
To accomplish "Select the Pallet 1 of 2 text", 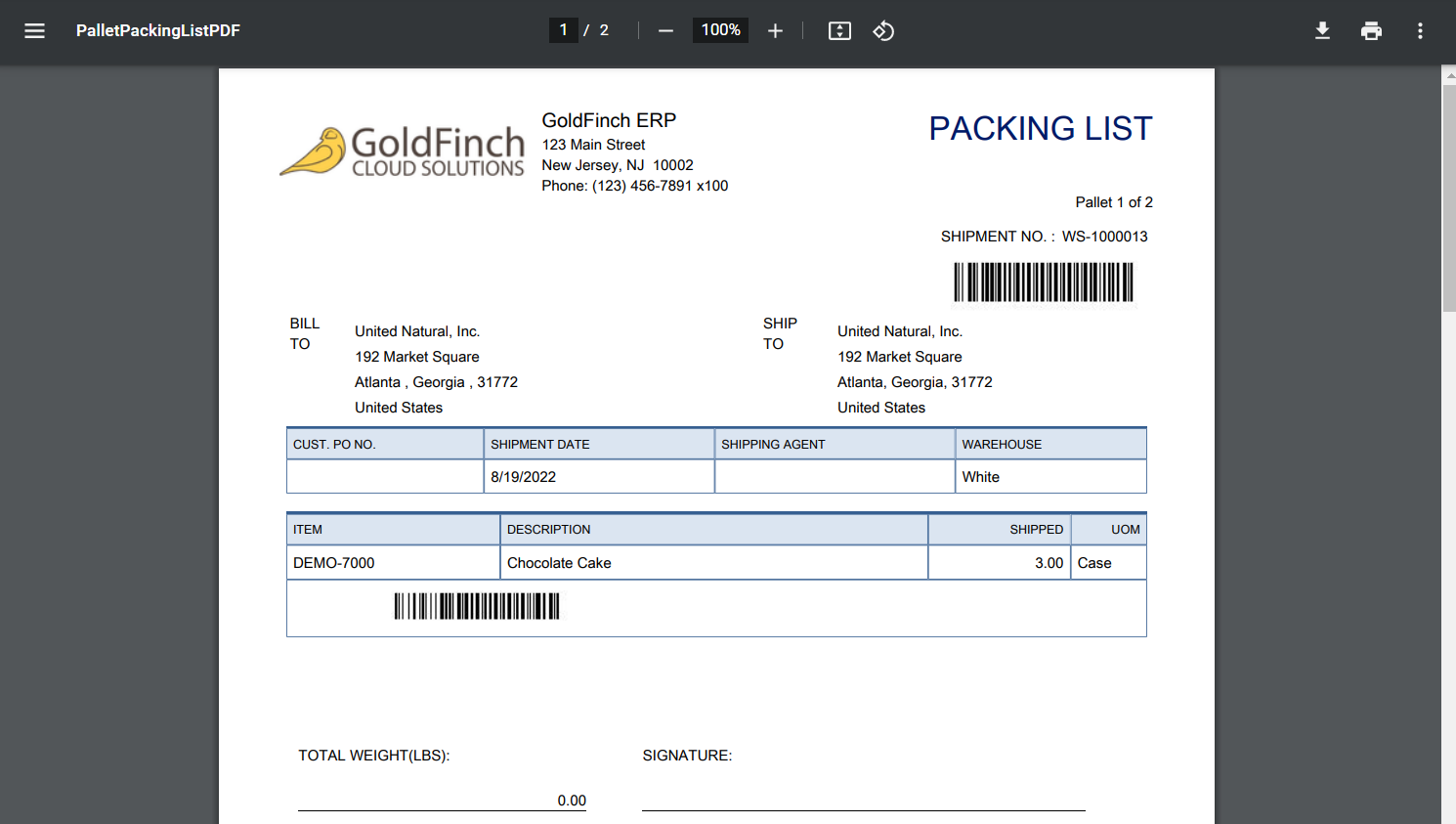I will [1114, 202].
